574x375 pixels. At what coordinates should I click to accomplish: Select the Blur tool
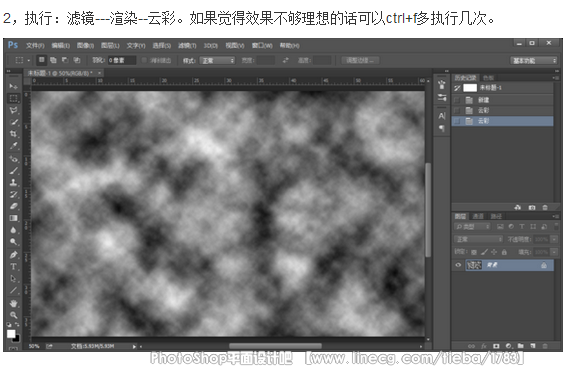coord(13,230)
